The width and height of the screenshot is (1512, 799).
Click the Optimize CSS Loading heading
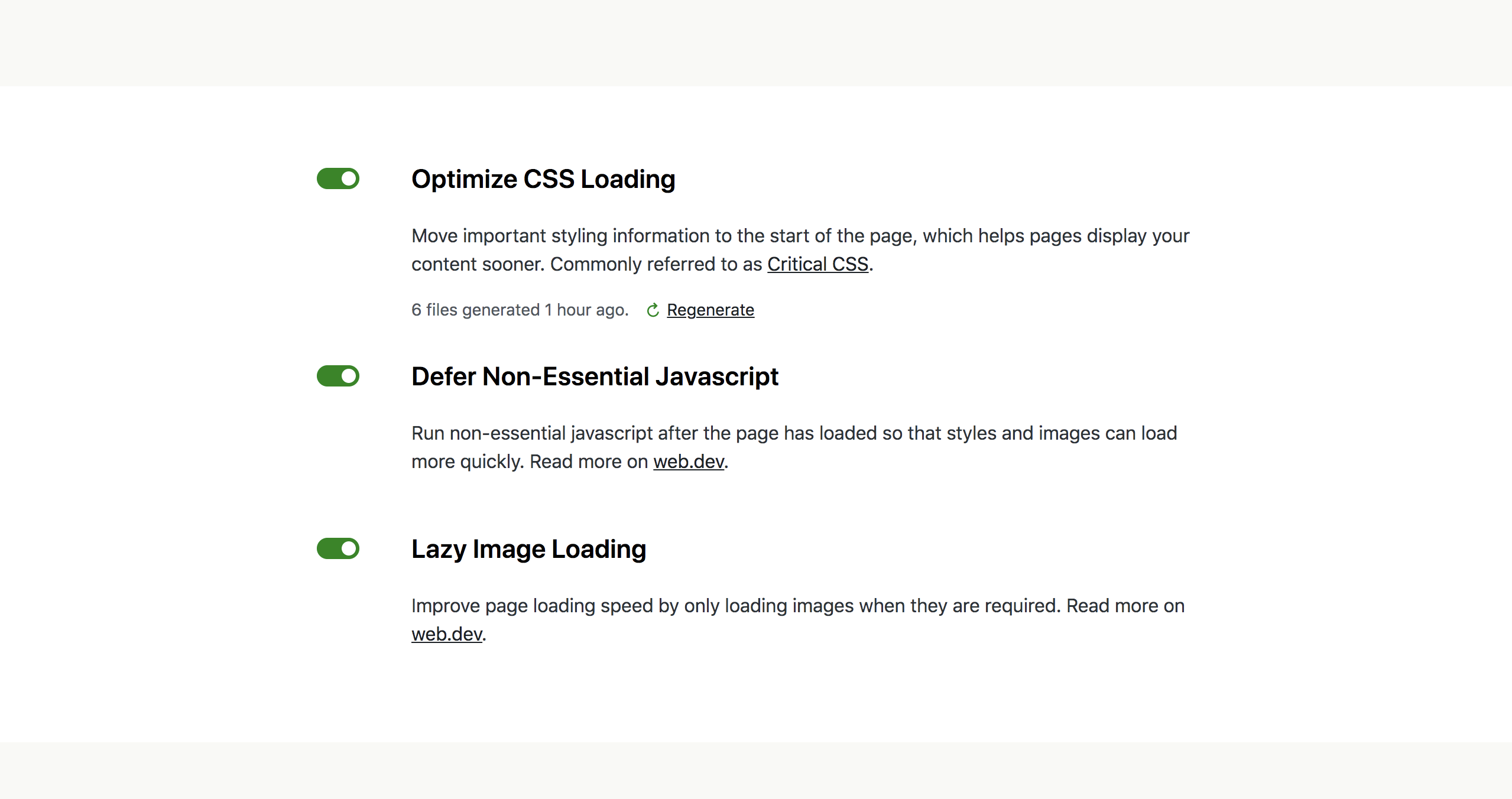pos(543,179)
